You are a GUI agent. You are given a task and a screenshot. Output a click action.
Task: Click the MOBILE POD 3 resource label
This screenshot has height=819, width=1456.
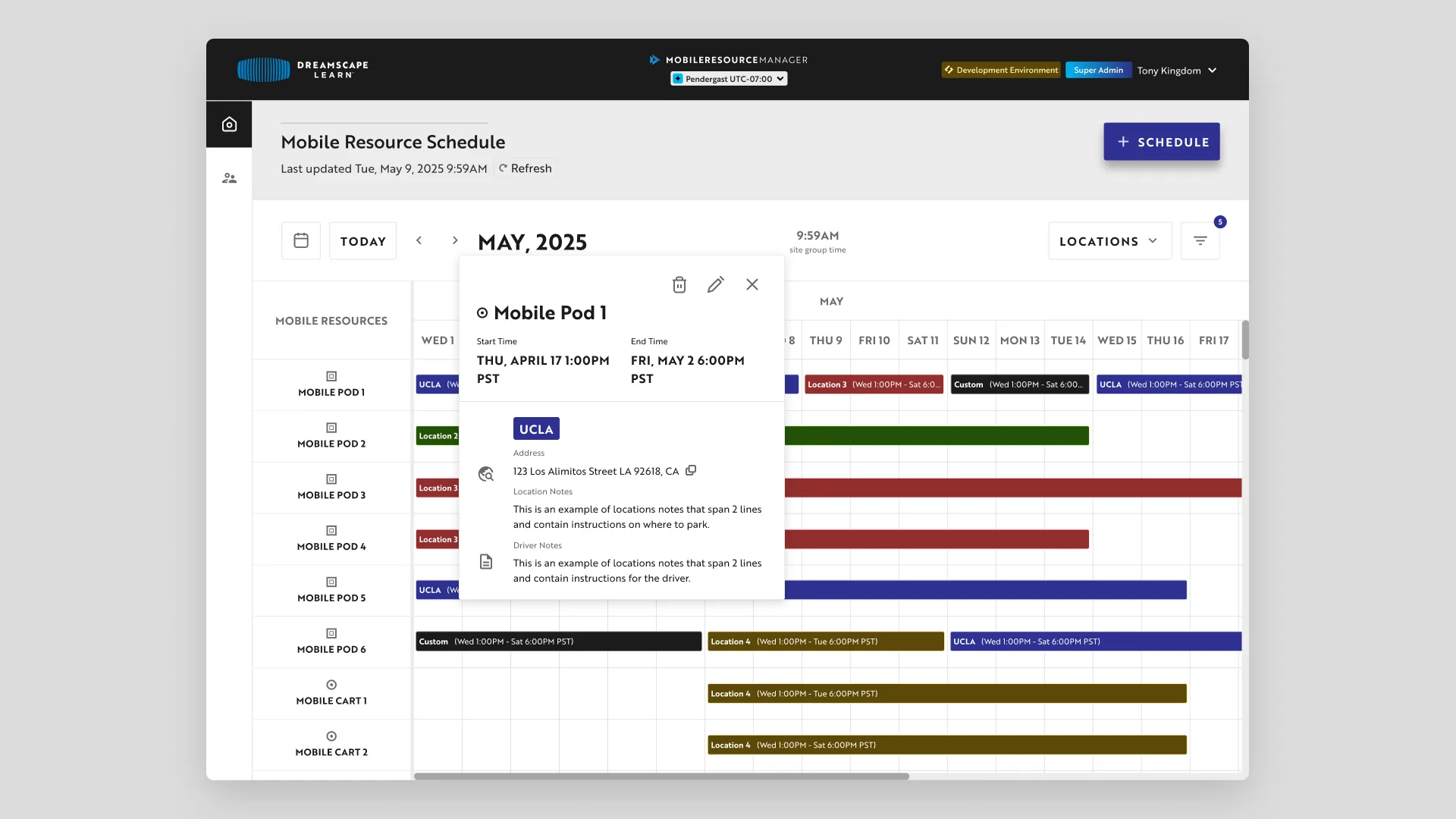pos(331,495)
